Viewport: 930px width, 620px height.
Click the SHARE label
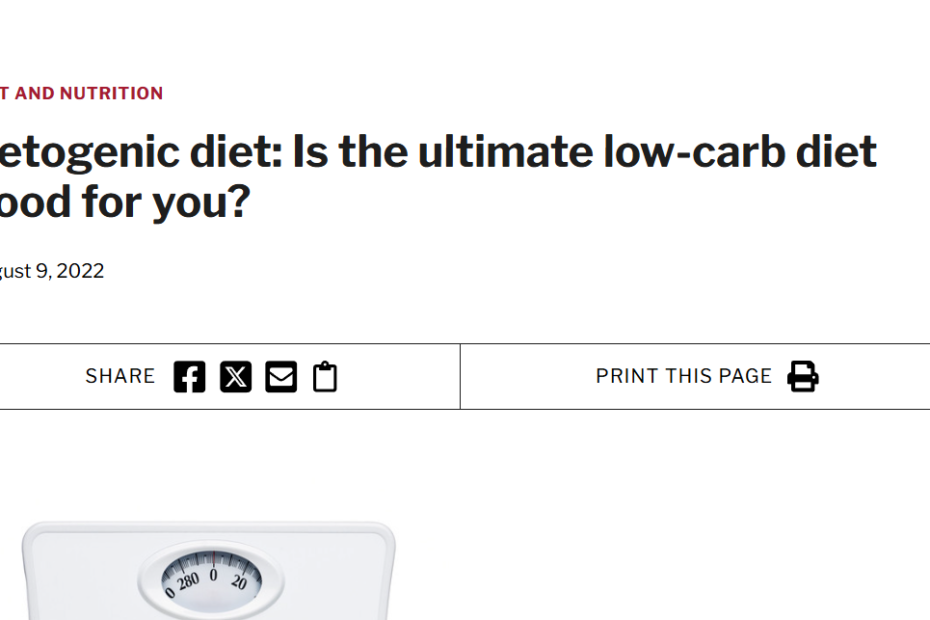click(120, 377)
